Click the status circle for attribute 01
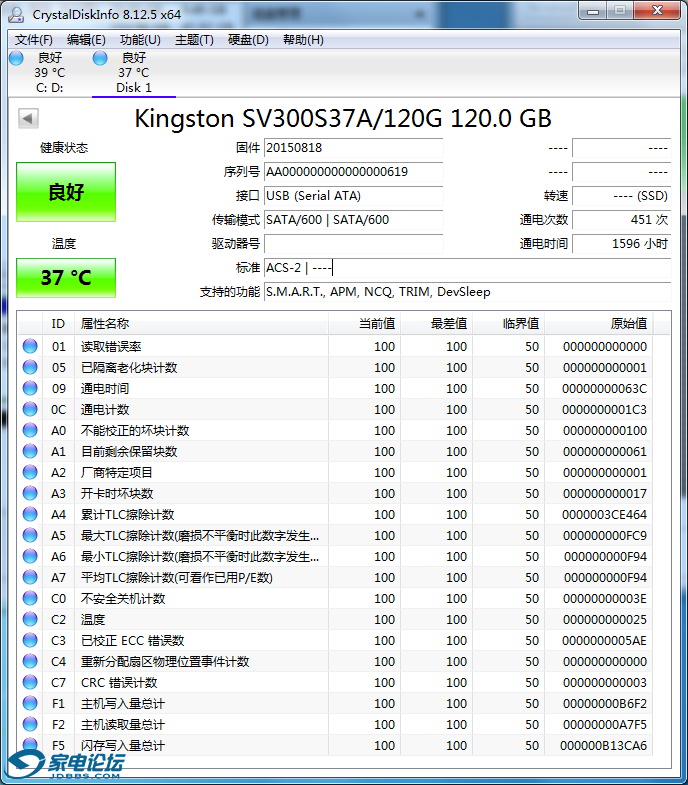The height and width of the screenshot is (785, 688). 30,346
